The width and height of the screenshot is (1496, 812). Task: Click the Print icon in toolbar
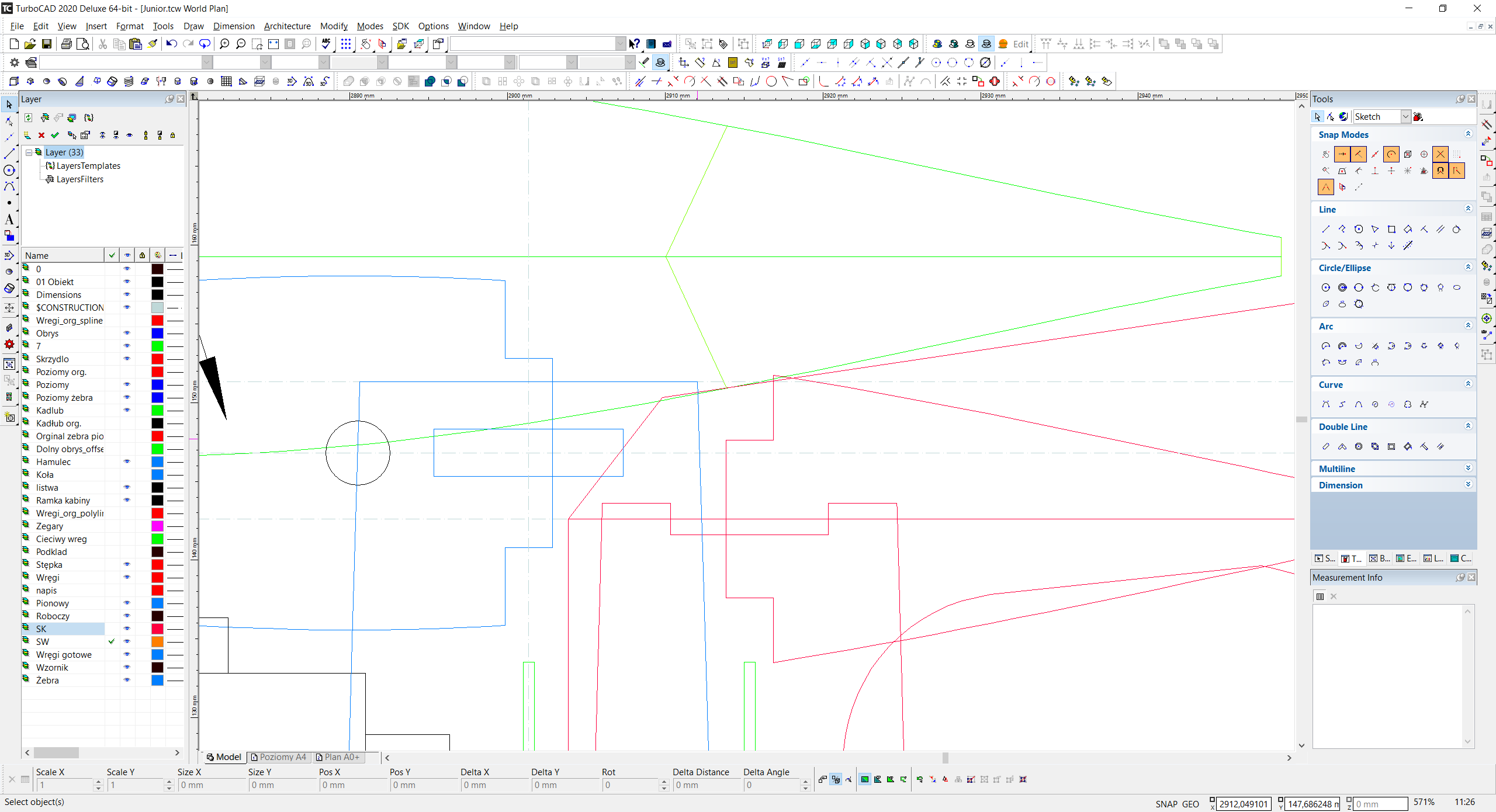click(x=66, y=44)
